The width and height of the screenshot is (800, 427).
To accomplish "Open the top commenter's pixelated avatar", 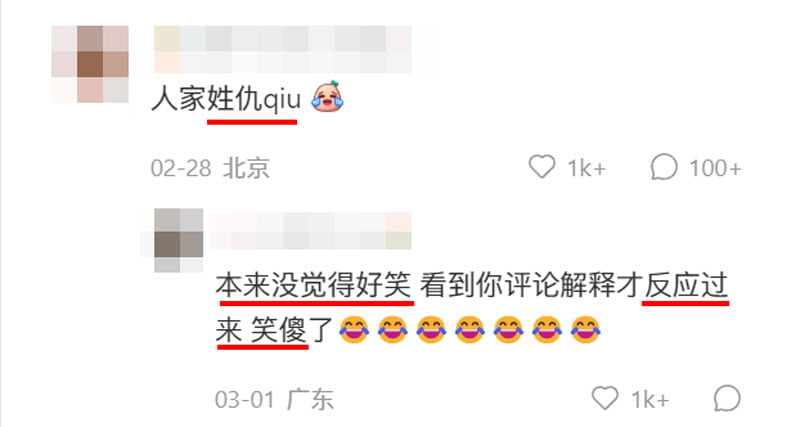I will pyautogui.click(x=90, y=64).
